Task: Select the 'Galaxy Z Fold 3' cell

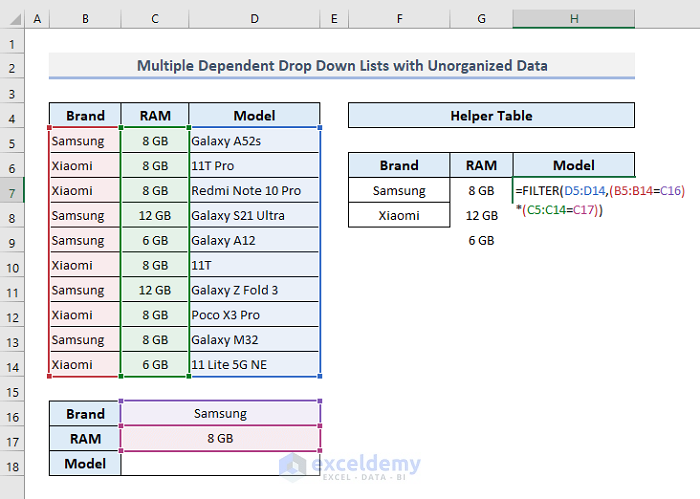Action: pos(254,290)
